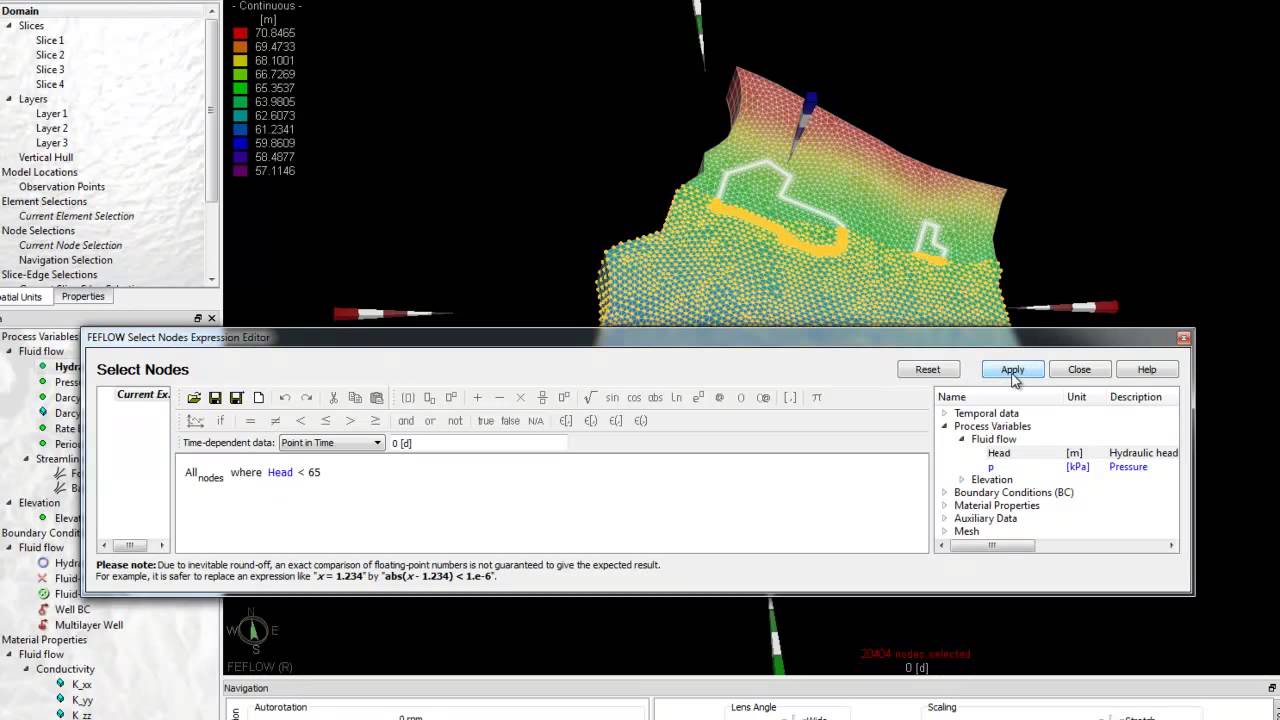Open Help for expression editor

click(x=1147, y=369)
